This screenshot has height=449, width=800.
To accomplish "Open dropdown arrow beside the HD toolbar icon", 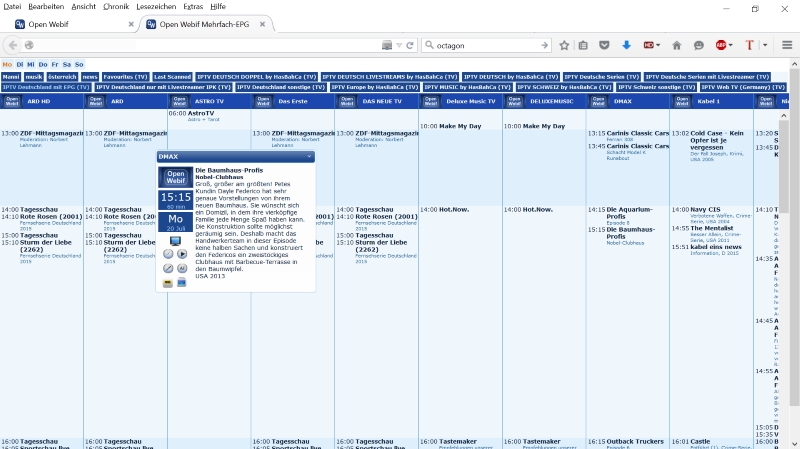I will [658, 45].
